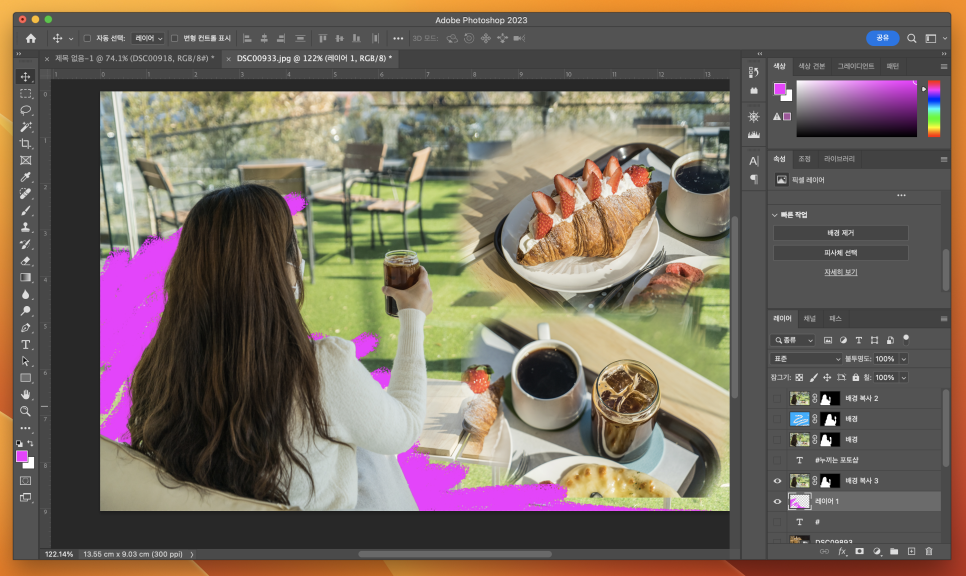Open the 색상 견본 tab
The height and width of the screenshot is (576, 966).
point(811,66)
